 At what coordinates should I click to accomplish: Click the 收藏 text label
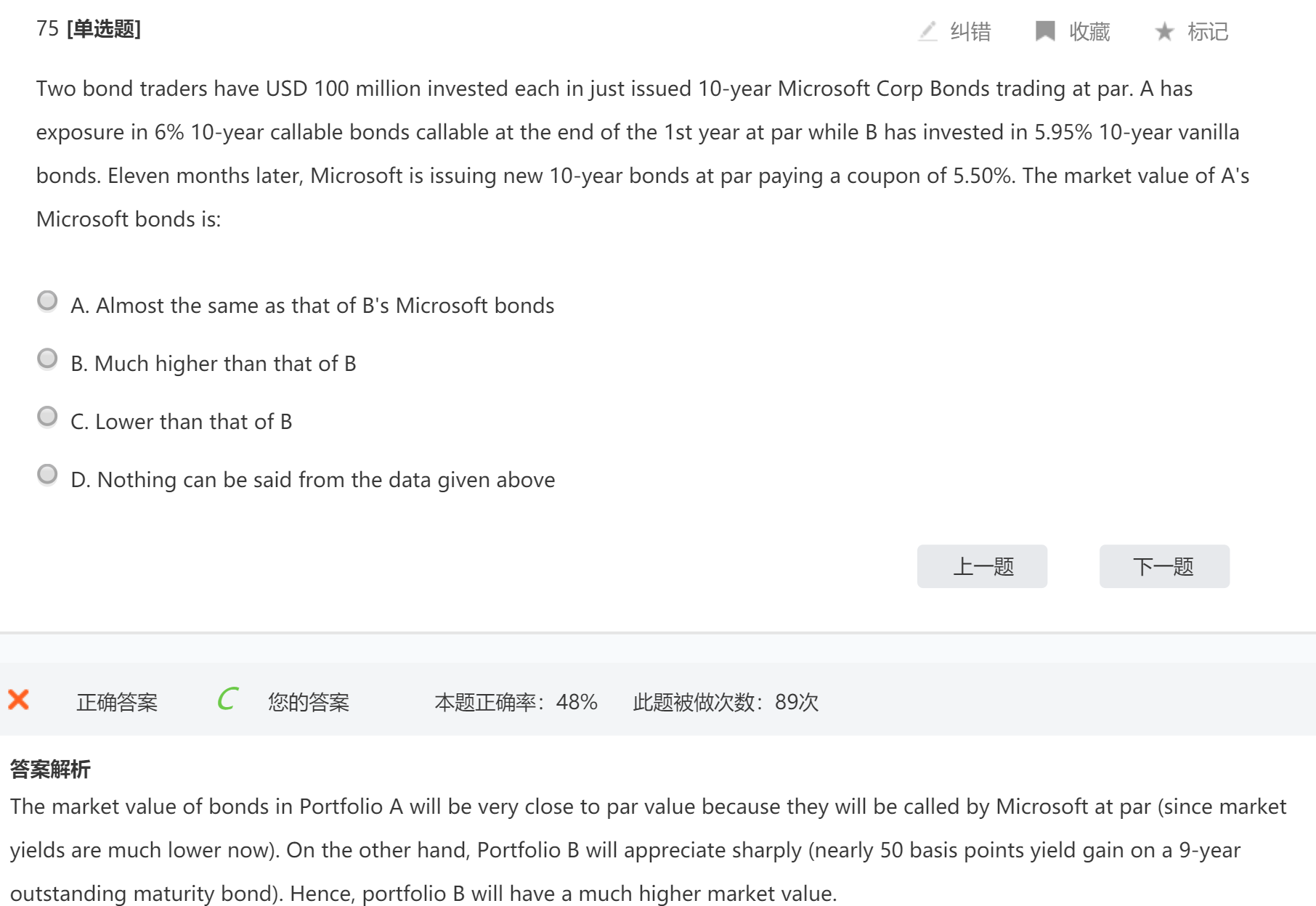coord(1089,32)
